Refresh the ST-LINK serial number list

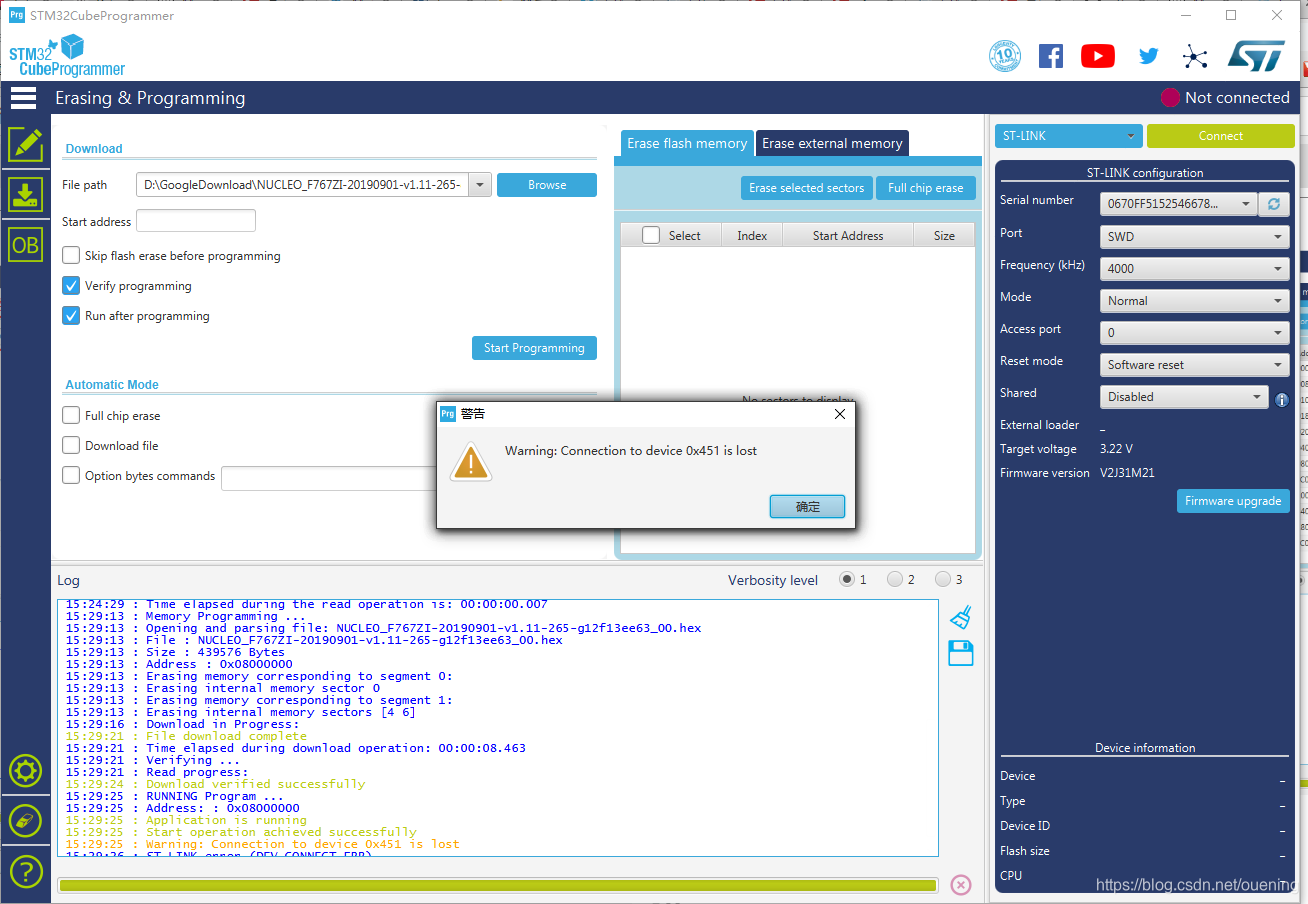[1273, 204]
